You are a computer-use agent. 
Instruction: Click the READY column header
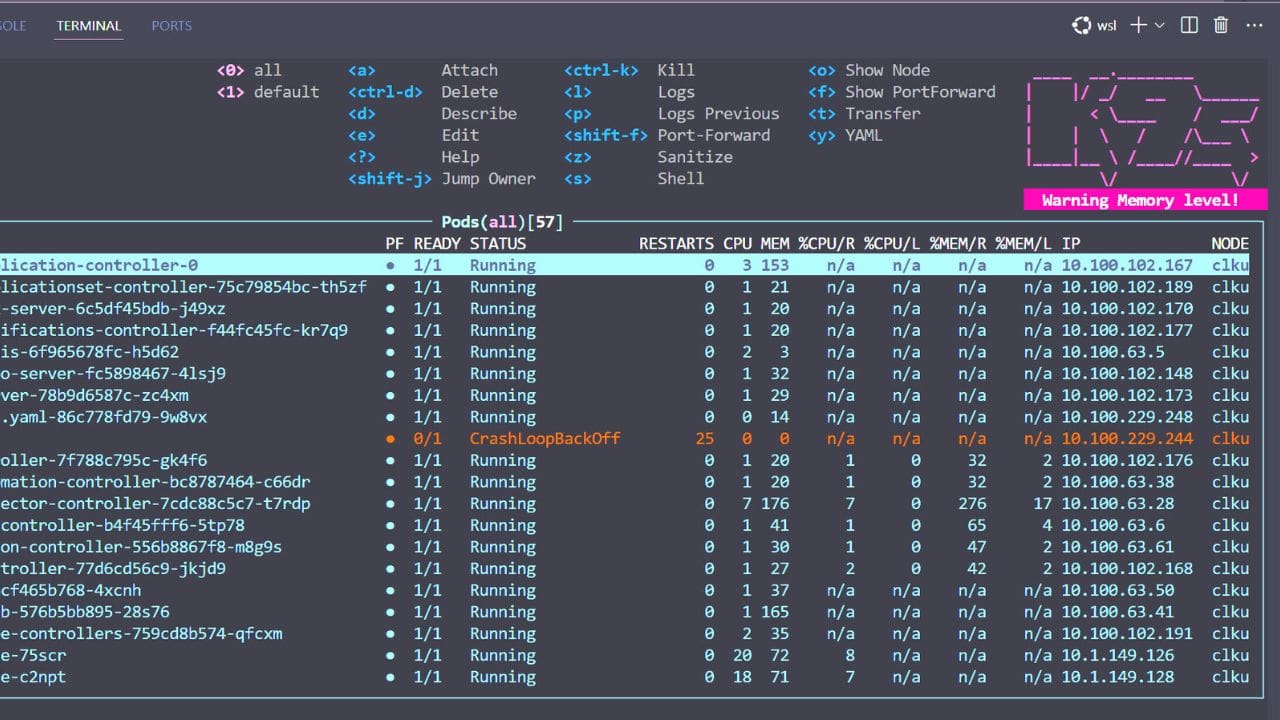tap(437, 243)
